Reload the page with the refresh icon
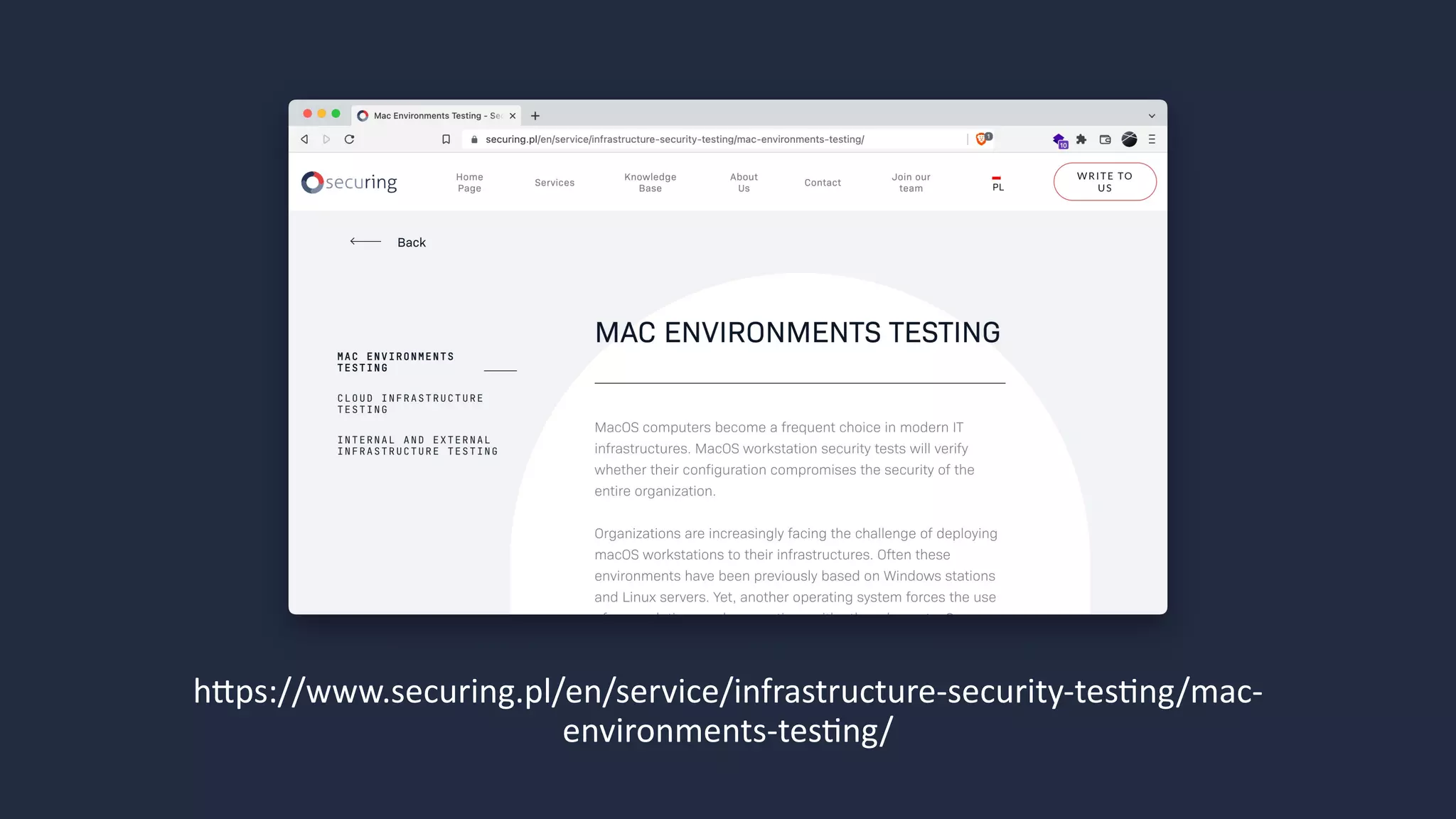Viewport: 1456px width, 819px height. tap(349, 139)
